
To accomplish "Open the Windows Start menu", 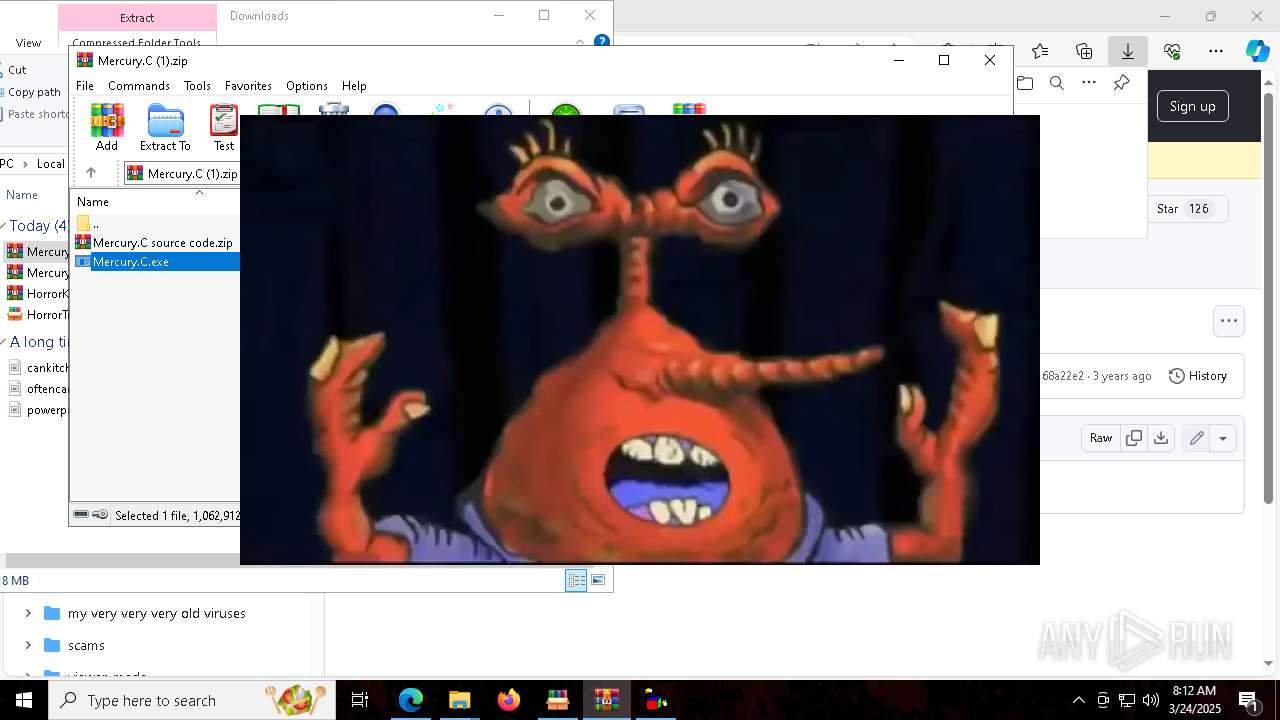I will click(24, 700).
